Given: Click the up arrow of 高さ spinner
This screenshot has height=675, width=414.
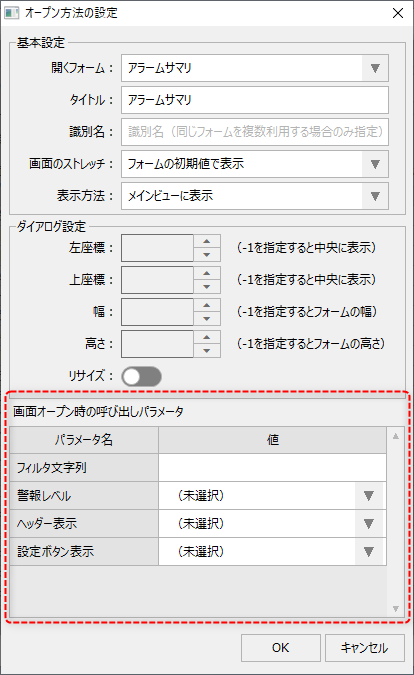Looking at the screenshot, I should pos(207,338).
